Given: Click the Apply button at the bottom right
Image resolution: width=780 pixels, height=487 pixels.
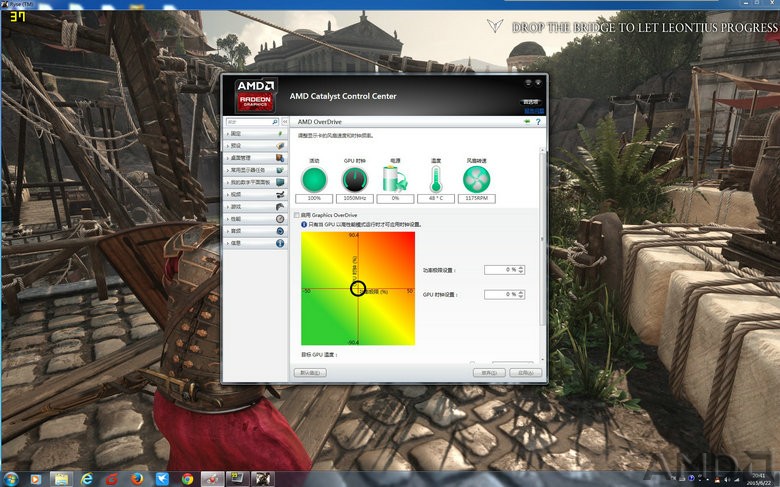Looking at the screenshot, I should click(x=525, y=373).
